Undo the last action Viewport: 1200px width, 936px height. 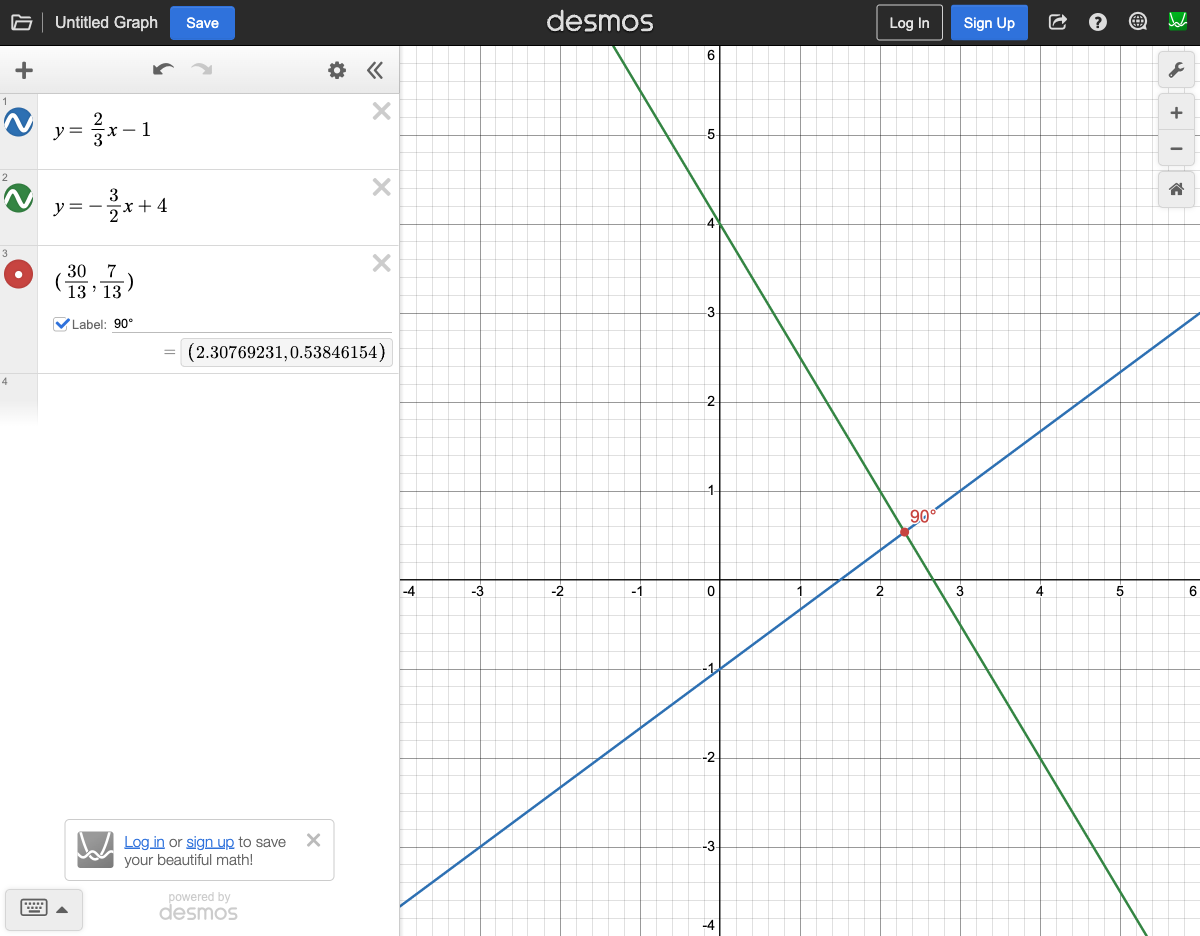pos(163,69)
